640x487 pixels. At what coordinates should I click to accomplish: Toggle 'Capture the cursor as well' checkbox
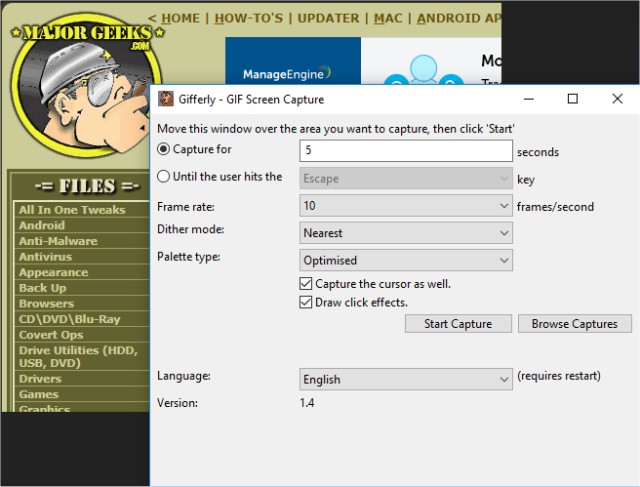point(306,284)
